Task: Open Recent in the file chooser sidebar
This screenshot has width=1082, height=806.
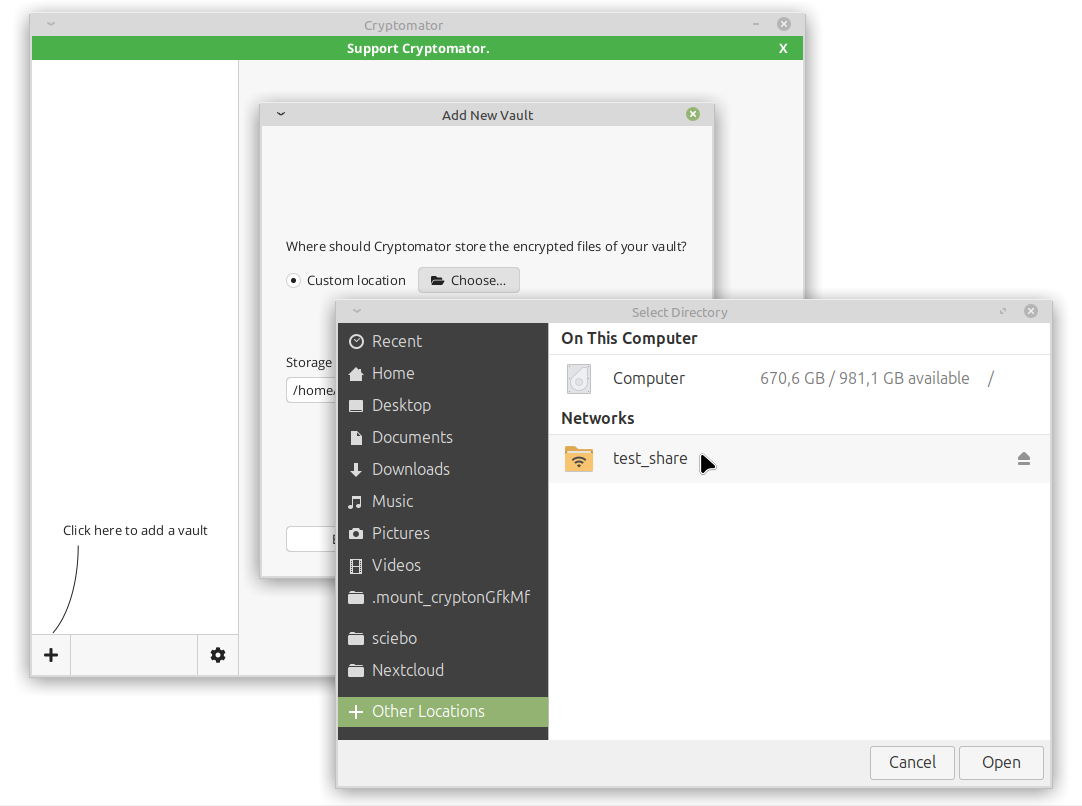Action: (443, 341)
